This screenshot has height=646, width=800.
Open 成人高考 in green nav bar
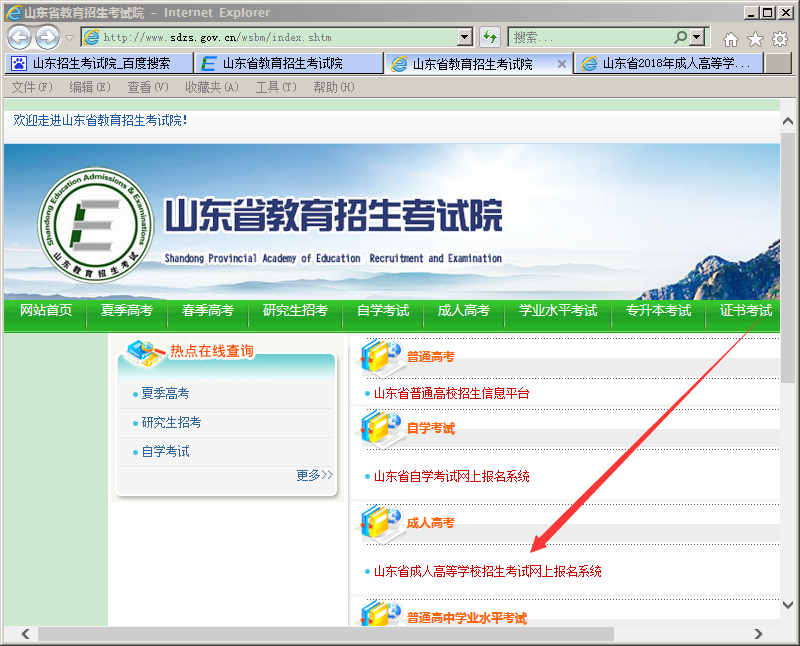463,310
